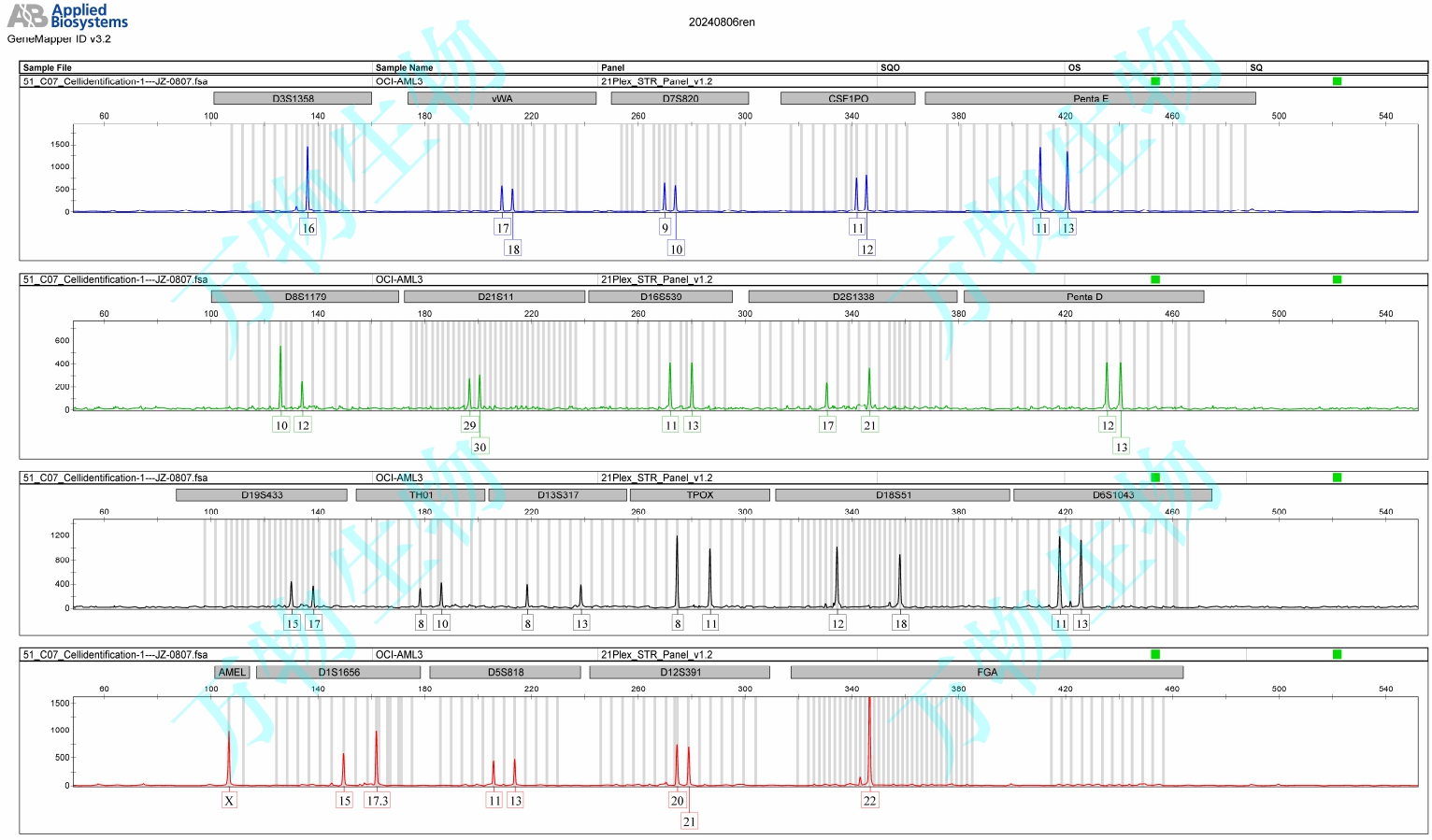
Task: Click the Applied Biosystems logo
Action: tap(67, 16)
